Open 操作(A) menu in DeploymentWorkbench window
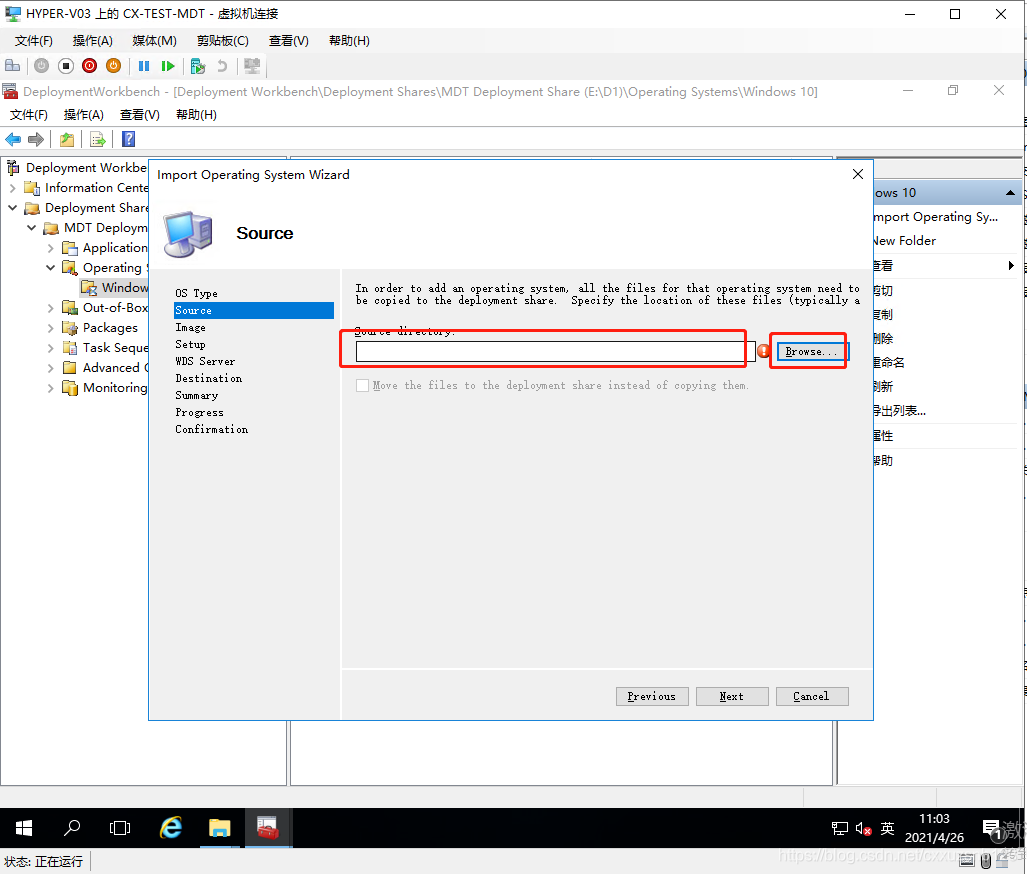Screen dimensions: 1027x874 (x=83, y=115)
